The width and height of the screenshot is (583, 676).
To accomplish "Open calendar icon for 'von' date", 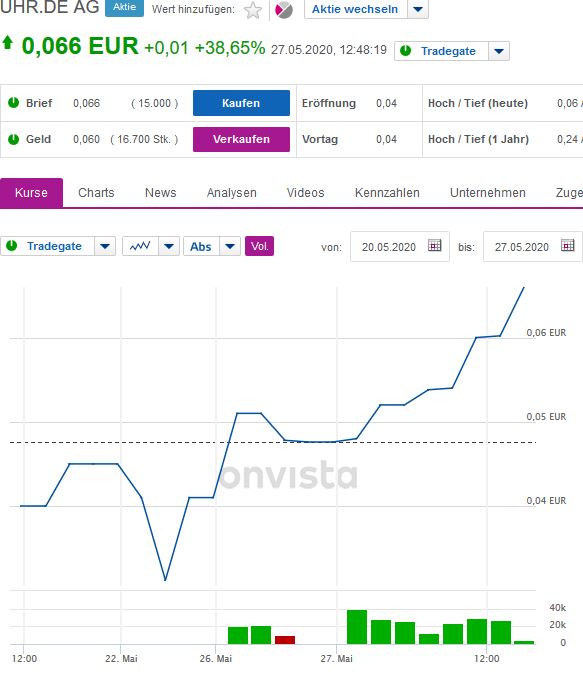I will (435, 245).
